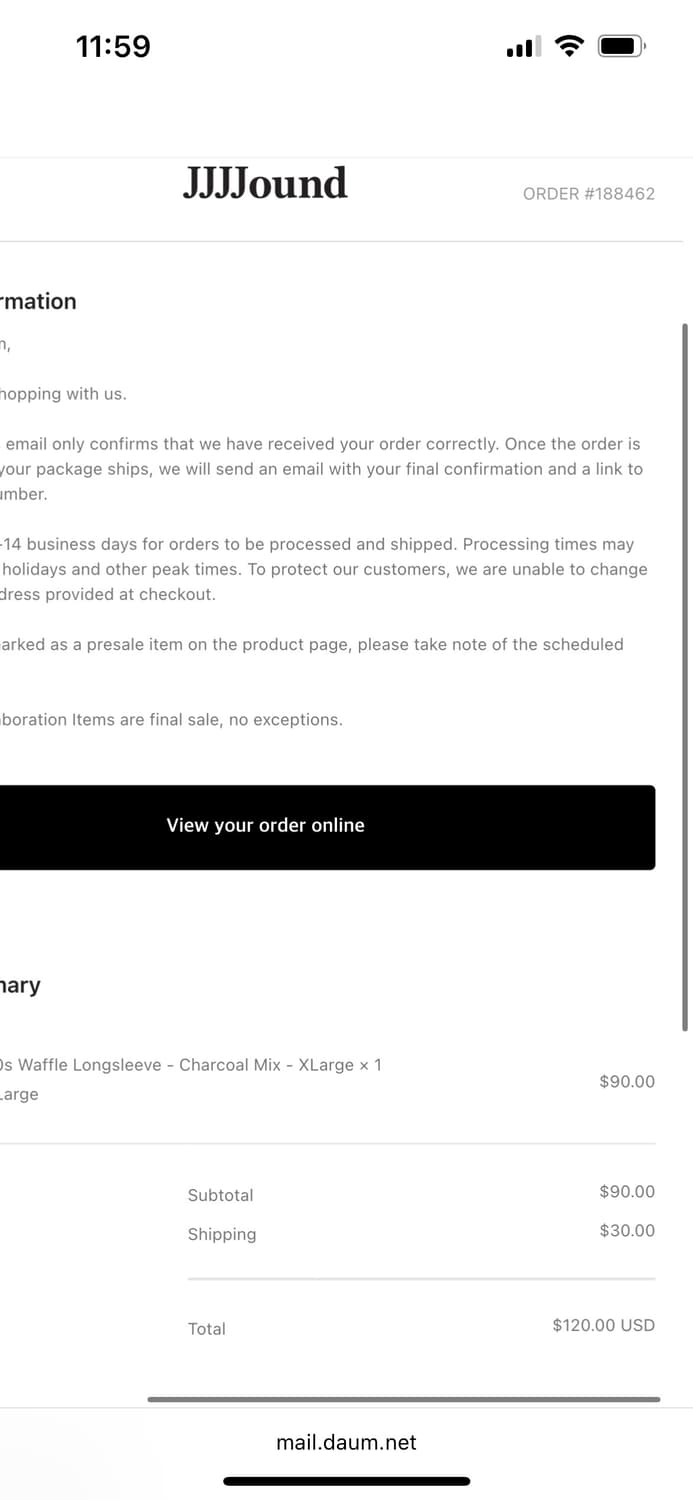Tap the Wi-Fi status icon
The height and width of the screenshot is (1500, 693).
[569, 46]
